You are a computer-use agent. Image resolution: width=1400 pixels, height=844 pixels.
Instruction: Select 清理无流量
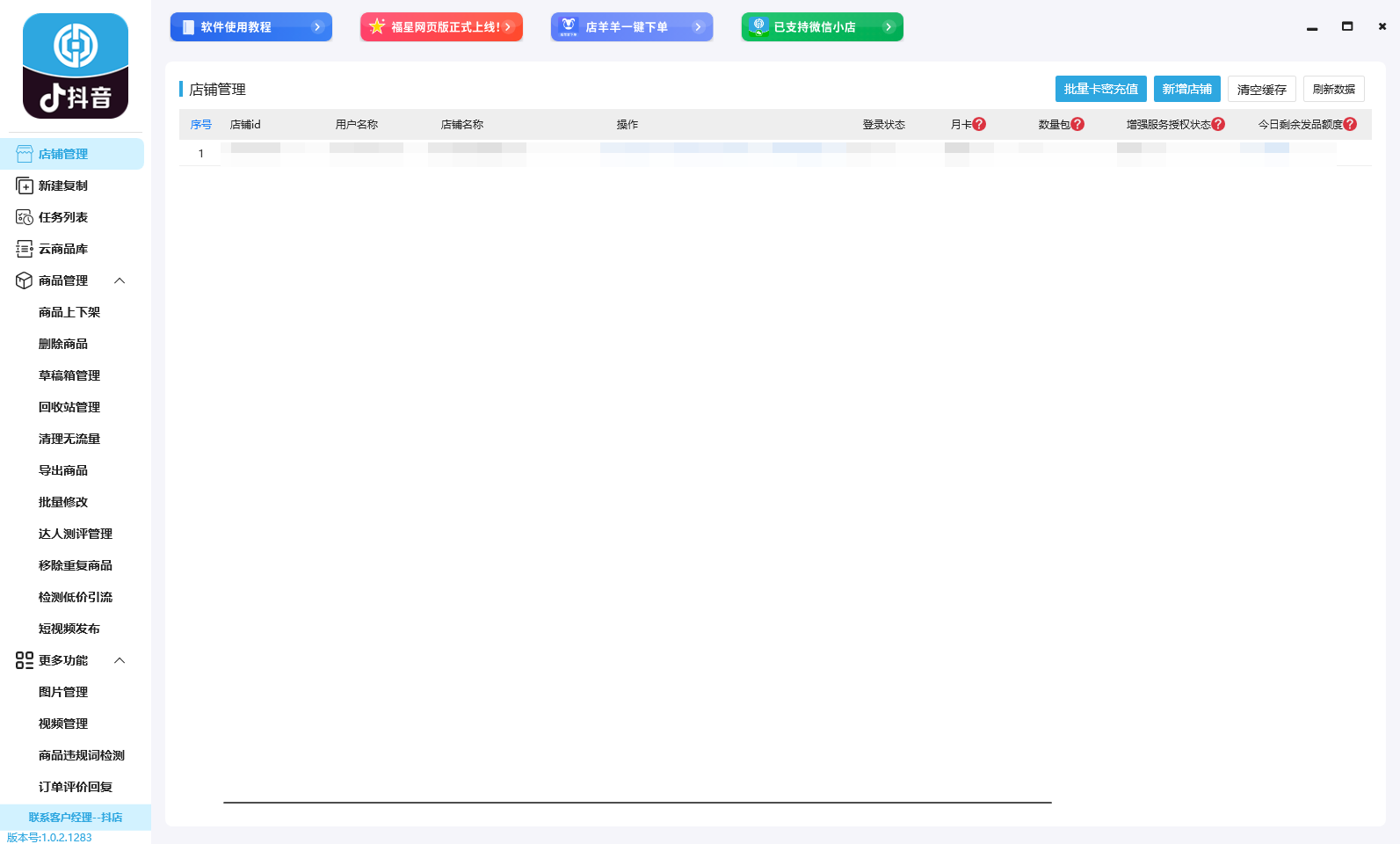(69, 439)
